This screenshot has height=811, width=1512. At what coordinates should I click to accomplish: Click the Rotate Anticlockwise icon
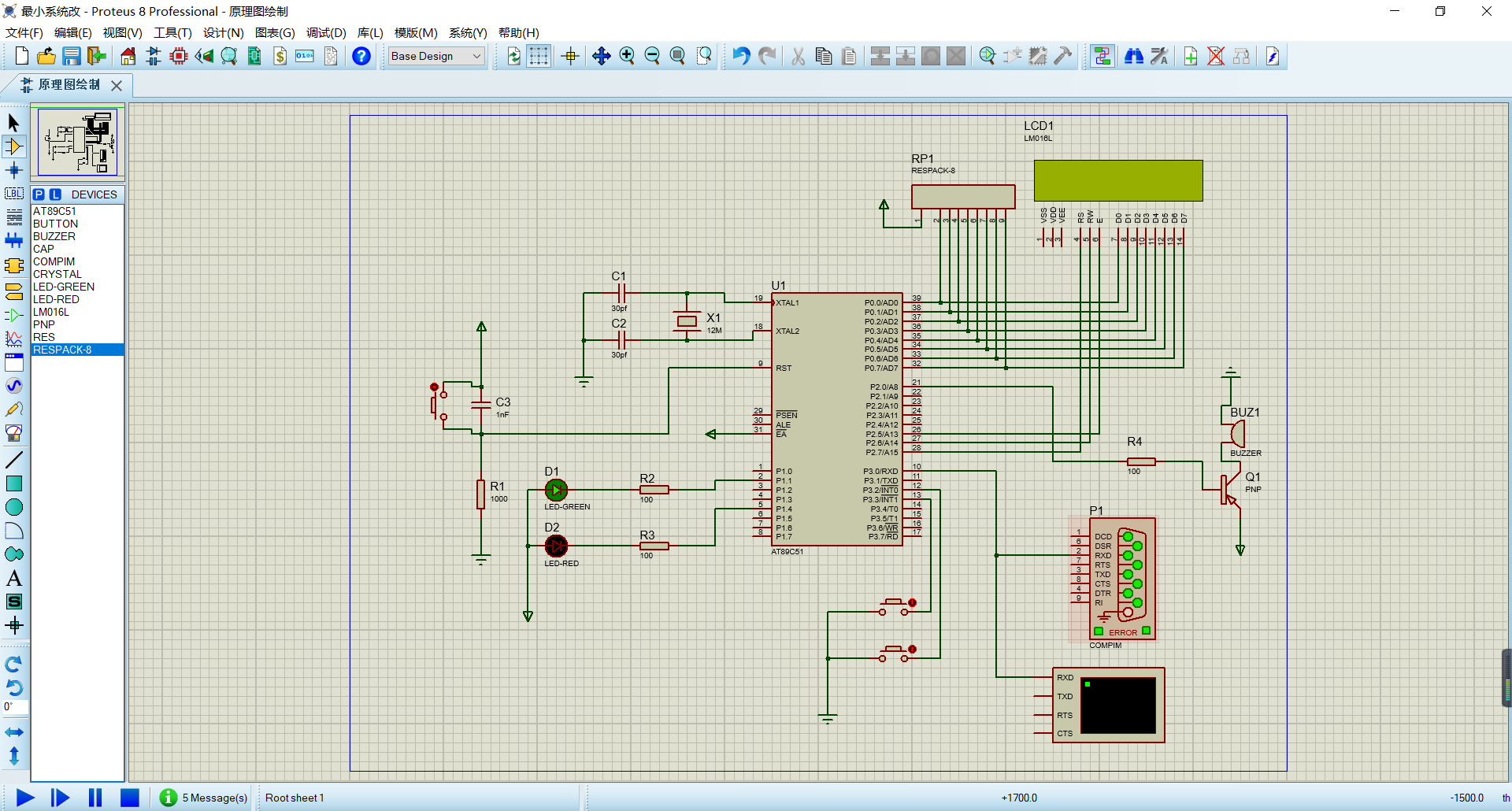coord(13,687)
